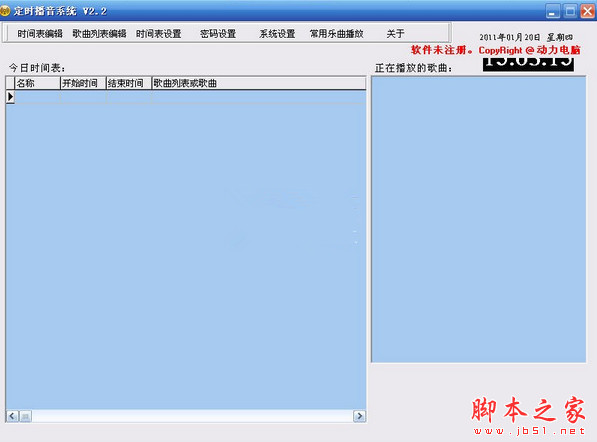Open the 关于 menu

pyautogui.click(x=396, y=34)
